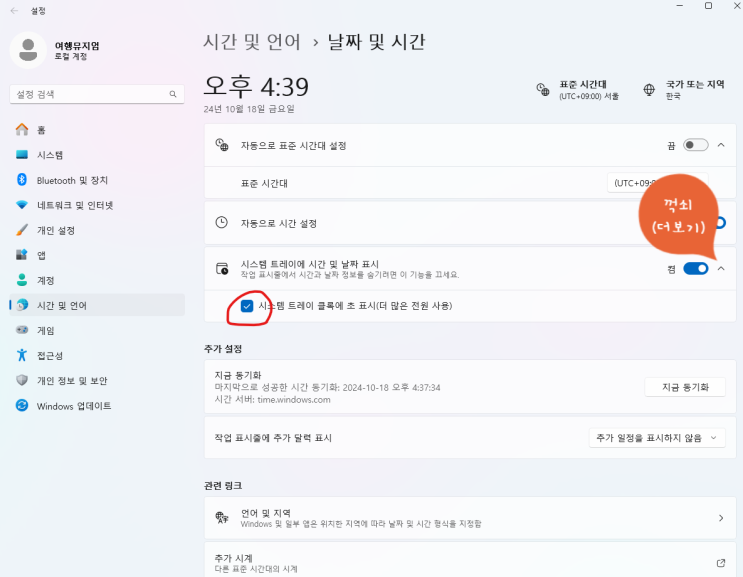Toggle 자동으로 표준 시간대 설정 switch
Image resolution: width=743 pixels, height=577 pixels.
[695, 145]
